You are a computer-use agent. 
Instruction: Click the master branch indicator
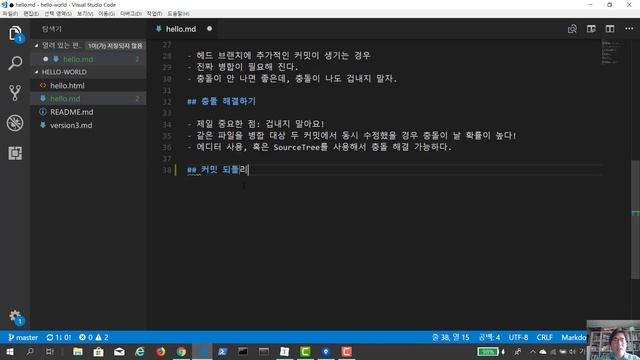point(23,338)
